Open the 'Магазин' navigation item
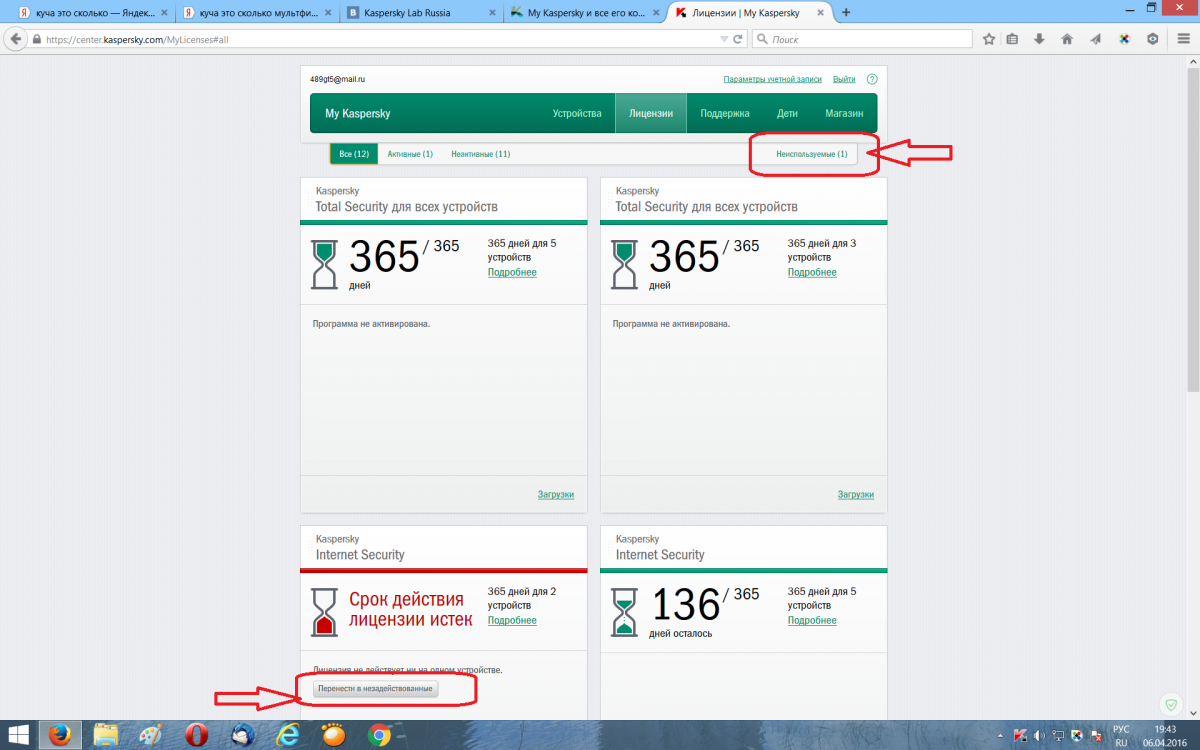 click(x=844, y=113)
